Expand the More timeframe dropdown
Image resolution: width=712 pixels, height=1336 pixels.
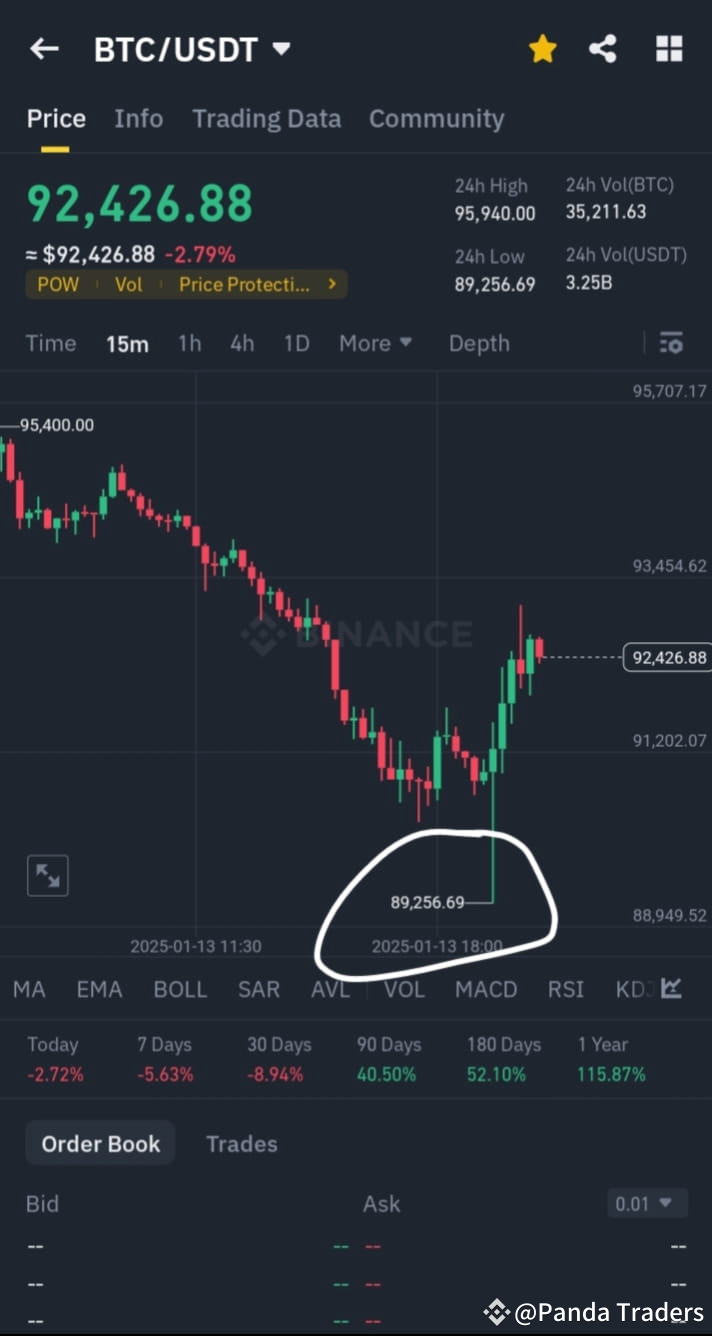pyautogui.click(x=375, y=343)
